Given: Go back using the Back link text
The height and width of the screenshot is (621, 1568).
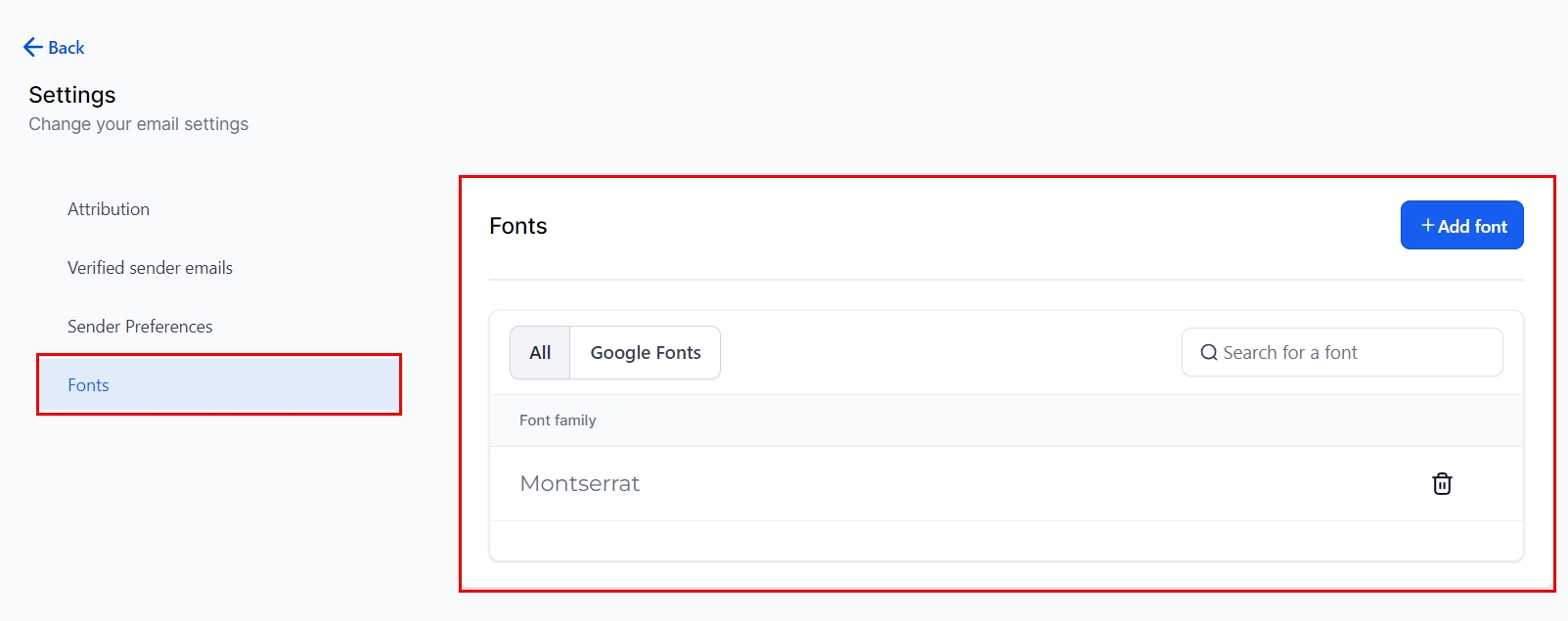Looking at the screenshot, I should 67,48.
